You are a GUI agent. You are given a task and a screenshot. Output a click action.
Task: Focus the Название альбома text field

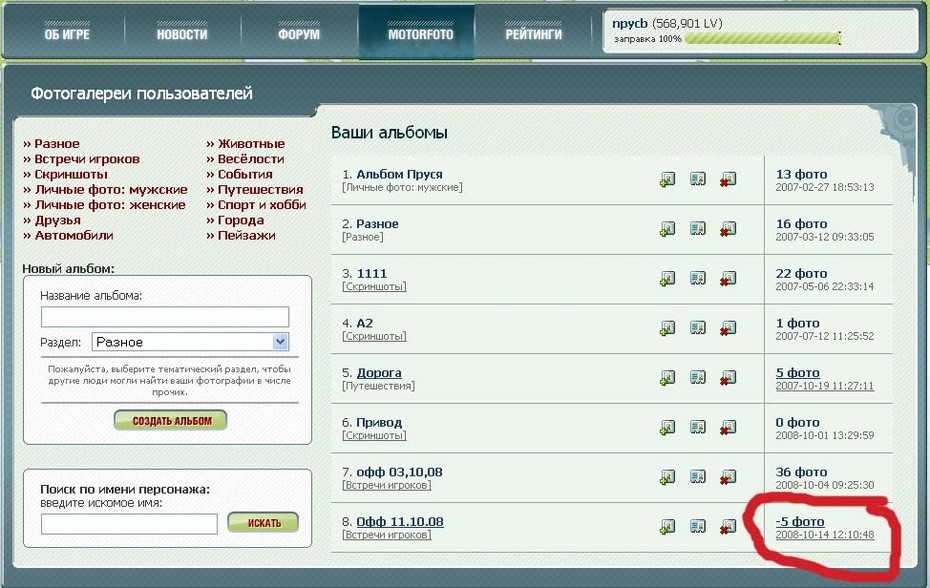[165, 317]
